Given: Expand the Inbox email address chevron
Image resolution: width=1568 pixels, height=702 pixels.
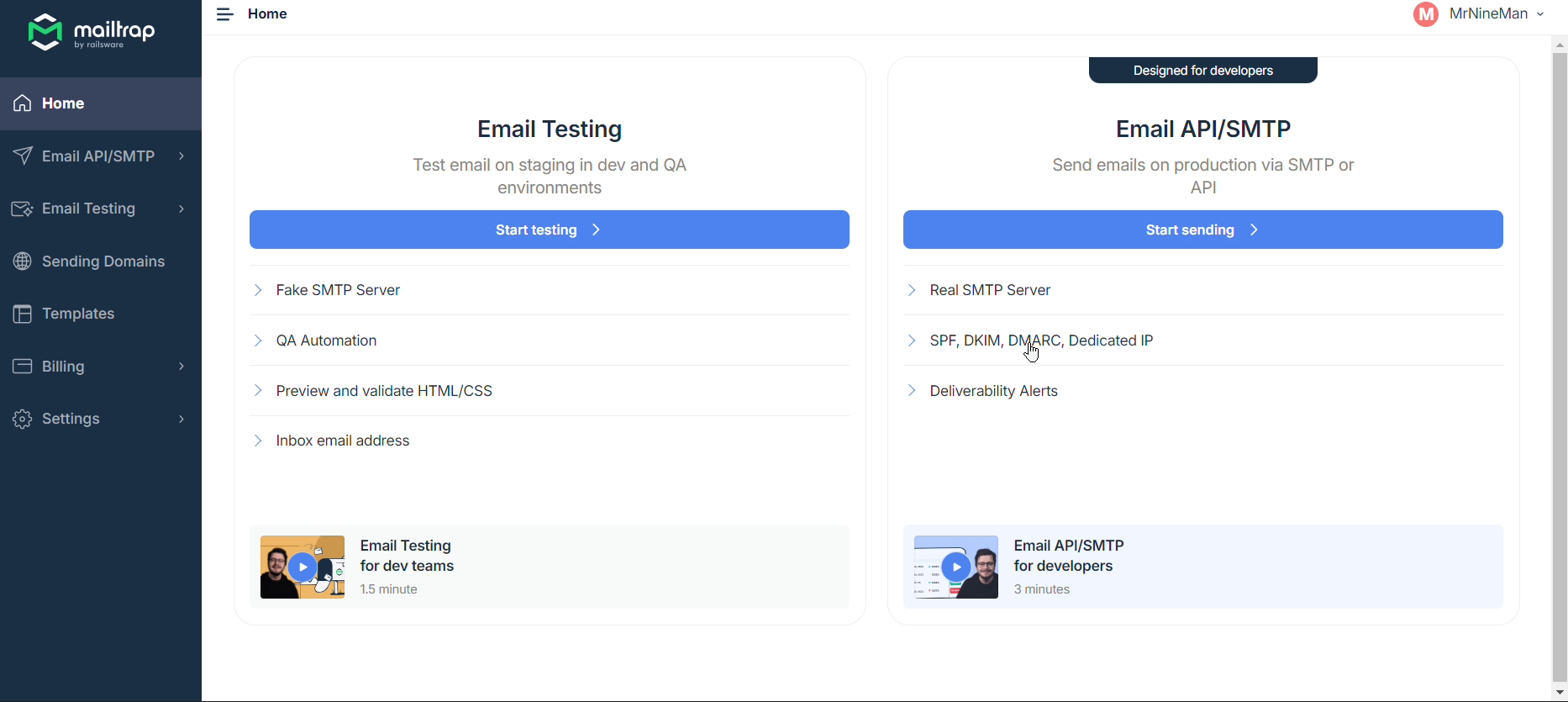Looking at the screenshot, I should pyautogui.click(x=258, y=441).
